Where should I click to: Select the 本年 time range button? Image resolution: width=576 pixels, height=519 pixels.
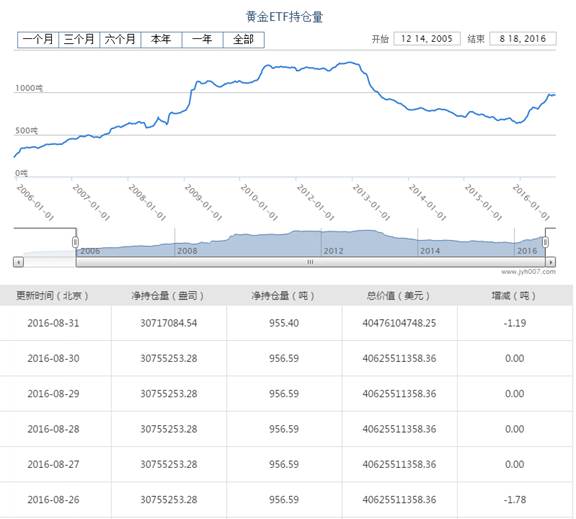click(162, 40)
